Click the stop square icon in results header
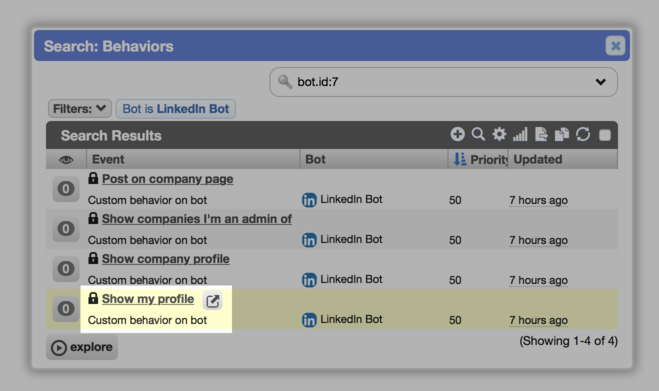The image size is (659, 391). click(x=605, y=135)
